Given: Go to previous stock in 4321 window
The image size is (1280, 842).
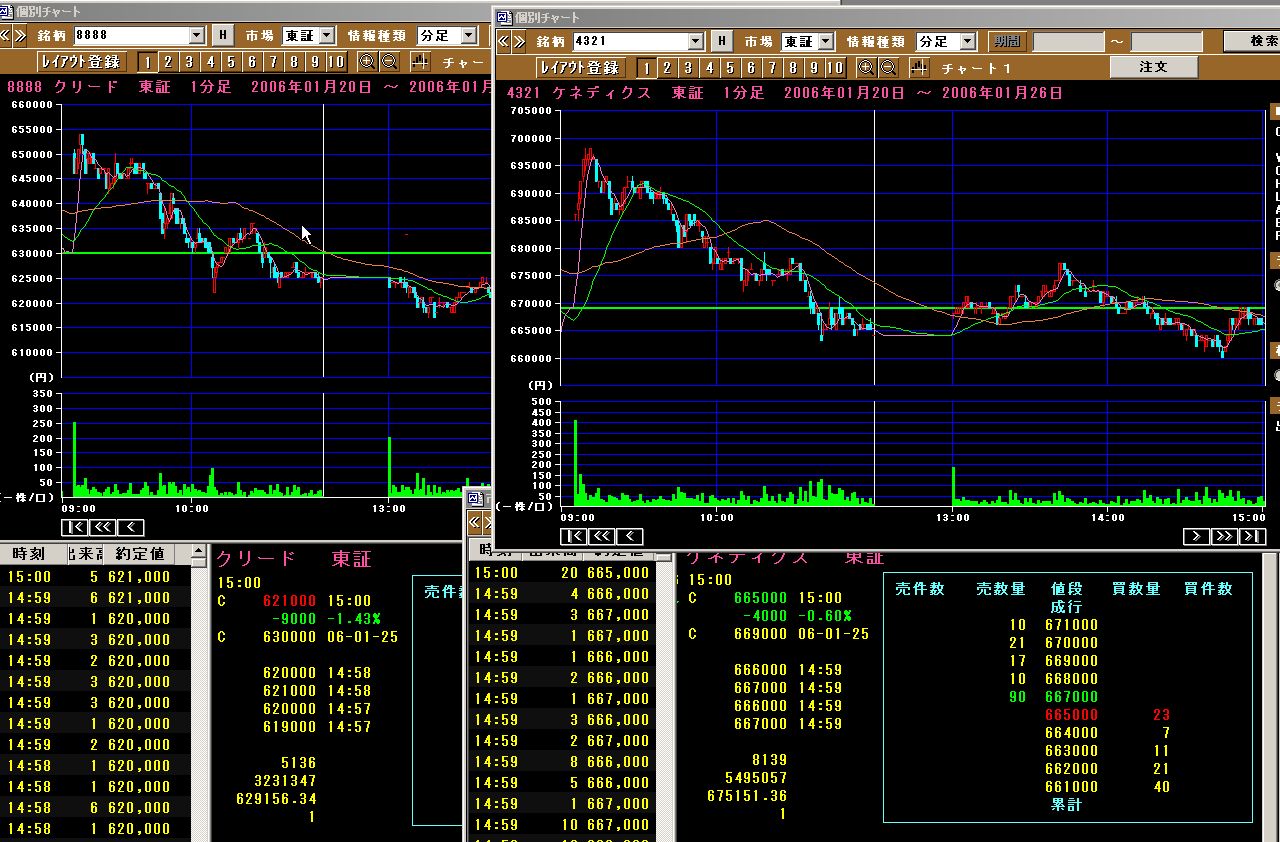Looking at the screenshot, I should [x=503, y=41].
